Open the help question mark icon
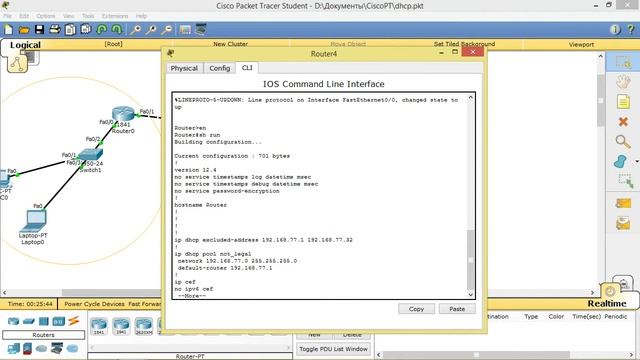Screen dimensions: 640x360 (x=631, y=29)
